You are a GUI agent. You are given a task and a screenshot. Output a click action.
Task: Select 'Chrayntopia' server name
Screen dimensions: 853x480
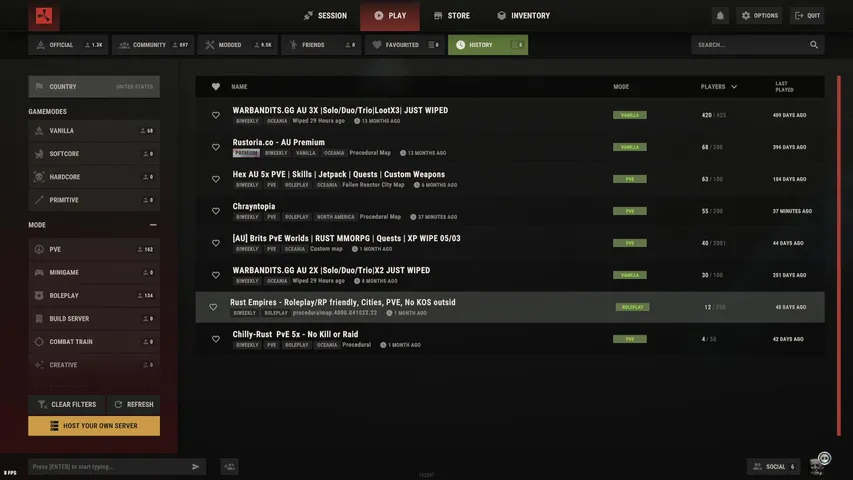pyautogui.click(x=254, y=206)
